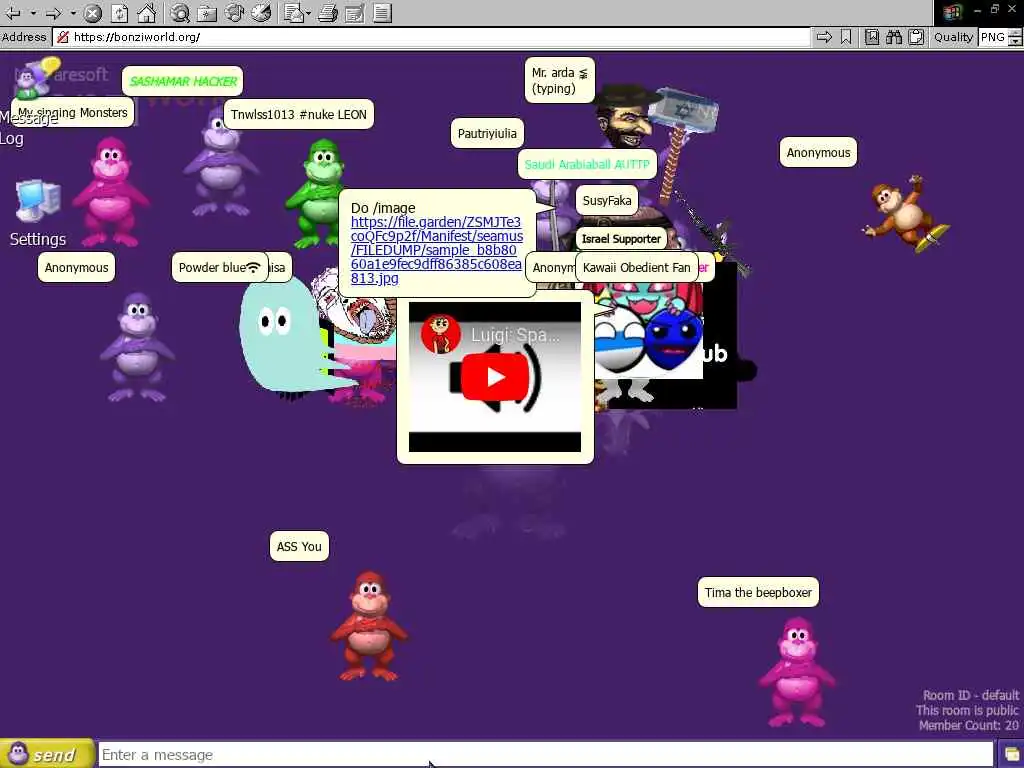Refresh the page with the Refresh icon
The image size is (1024, 768).
click(x=120, y=12)
